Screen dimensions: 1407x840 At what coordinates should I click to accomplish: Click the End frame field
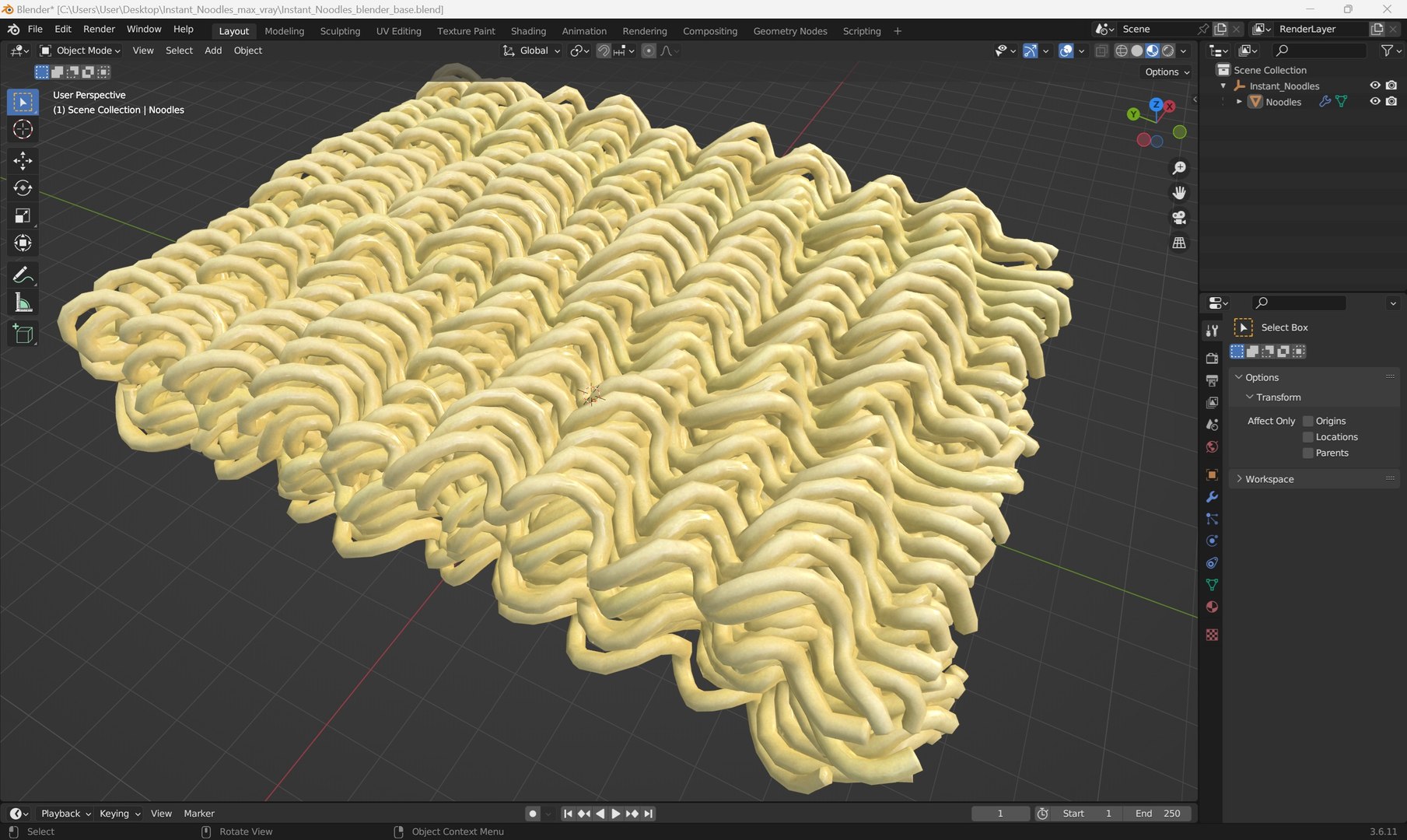coord(1158,814)
